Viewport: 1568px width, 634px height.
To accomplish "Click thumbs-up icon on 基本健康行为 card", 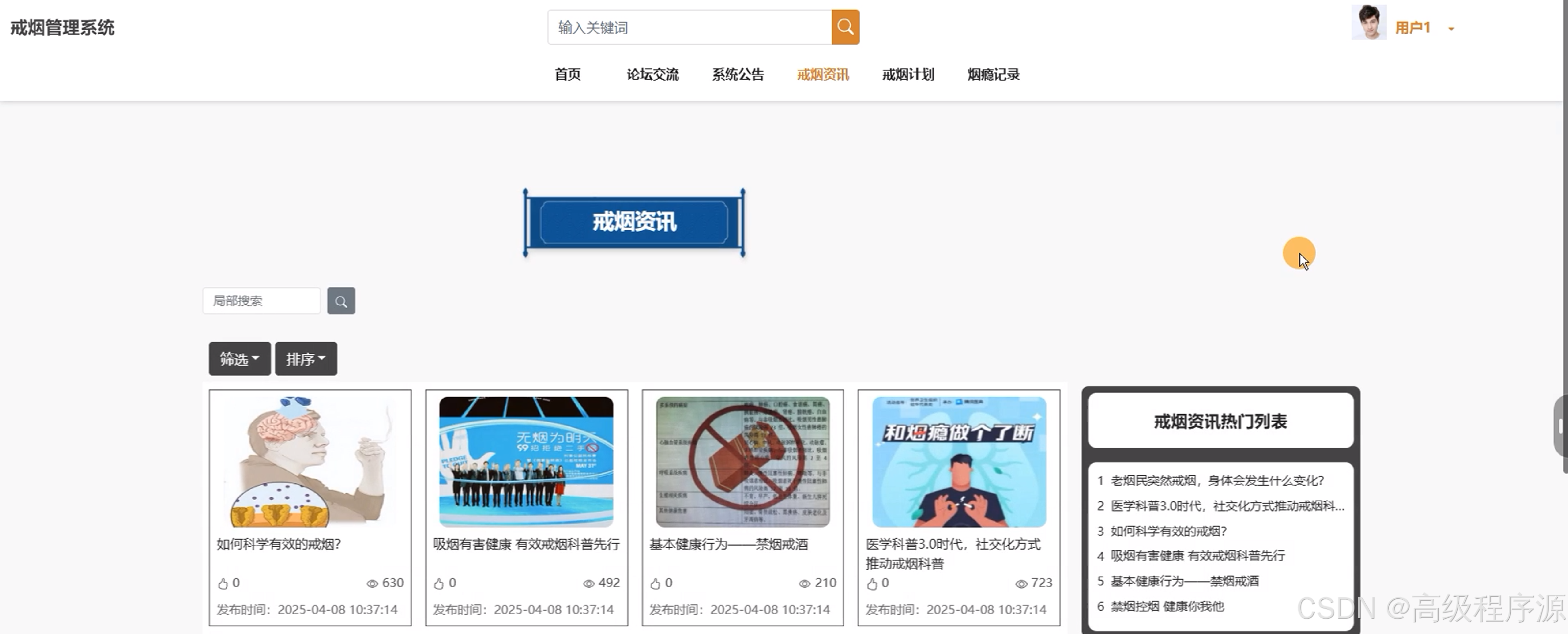I will click(x=655, y=583).
